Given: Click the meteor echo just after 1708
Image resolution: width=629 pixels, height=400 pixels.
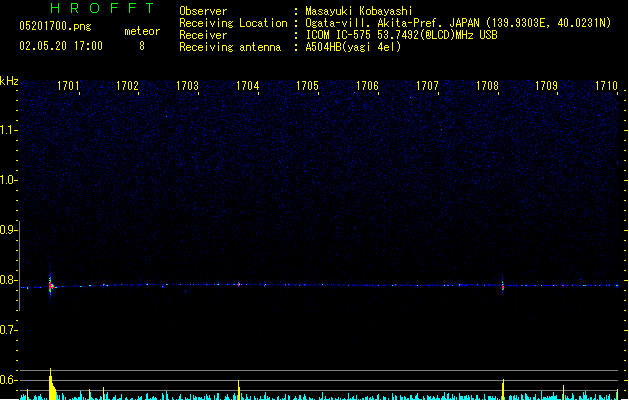Looking at the screenshot, I should point(503,286).
